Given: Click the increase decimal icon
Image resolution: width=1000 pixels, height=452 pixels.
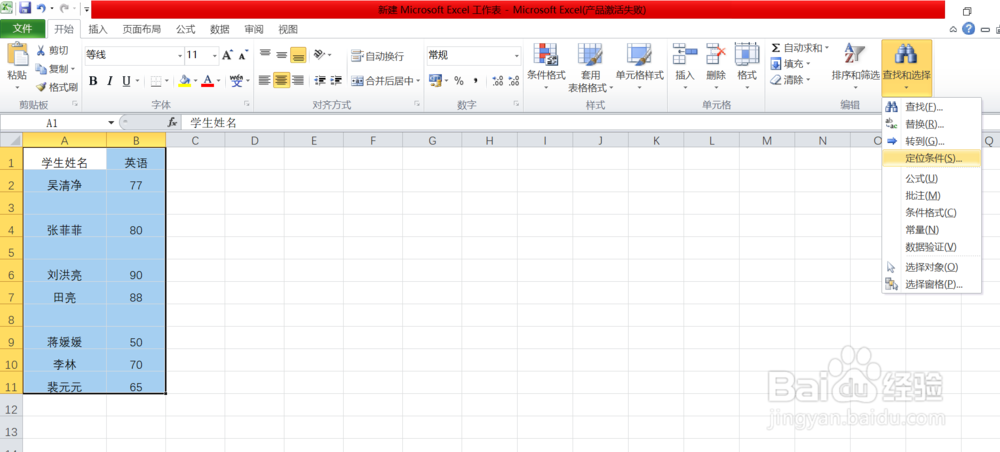Looking at the screenshot, I should point(498,81).
